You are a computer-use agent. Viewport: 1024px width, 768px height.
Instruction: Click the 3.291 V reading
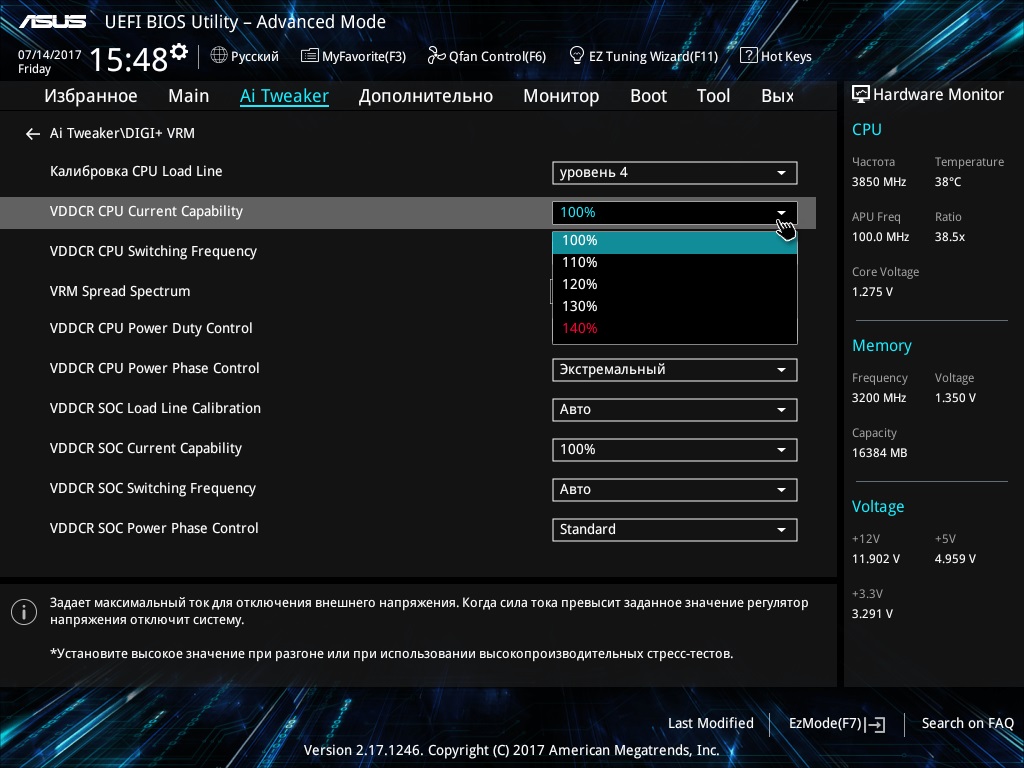click(872, 614)
